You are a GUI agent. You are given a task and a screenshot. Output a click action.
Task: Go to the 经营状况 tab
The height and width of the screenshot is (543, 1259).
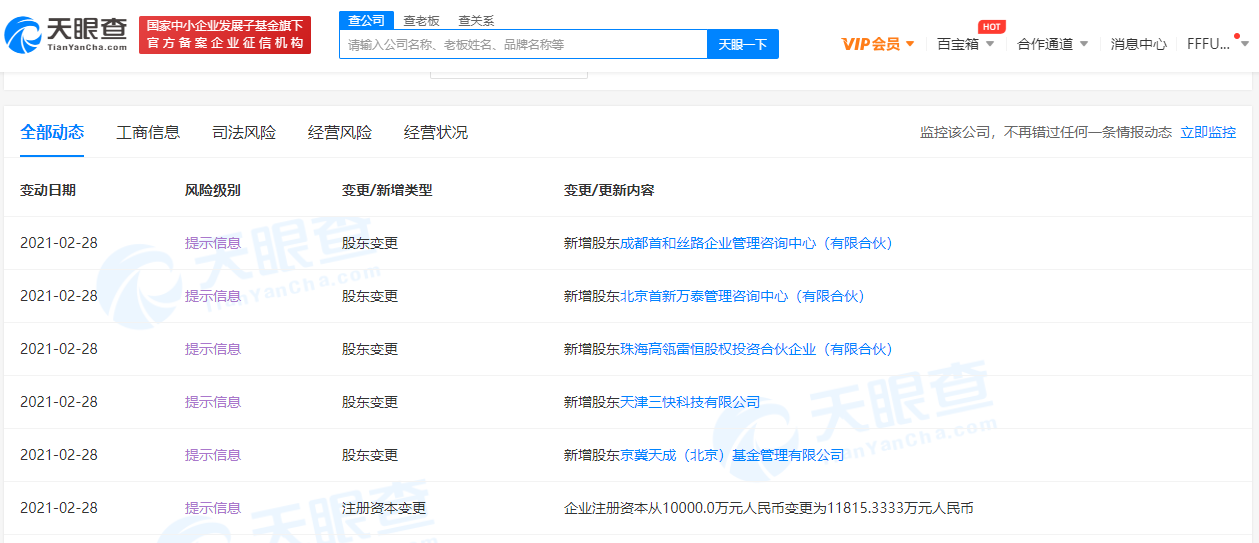(436, 132)
